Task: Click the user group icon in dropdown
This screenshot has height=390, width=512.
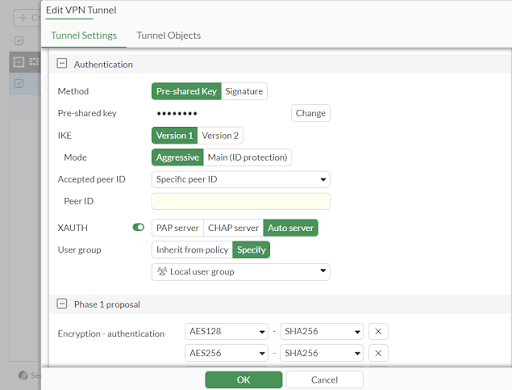Action: click(162, 271)
